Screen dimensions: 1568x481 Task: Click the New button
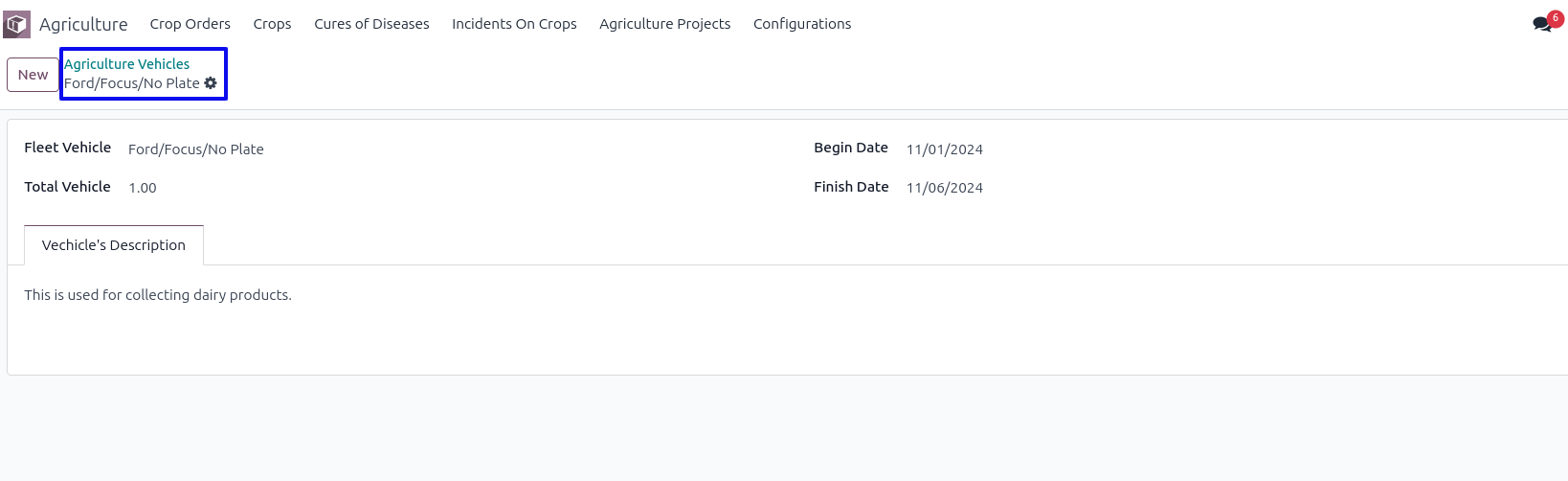[x=33, y=75]
